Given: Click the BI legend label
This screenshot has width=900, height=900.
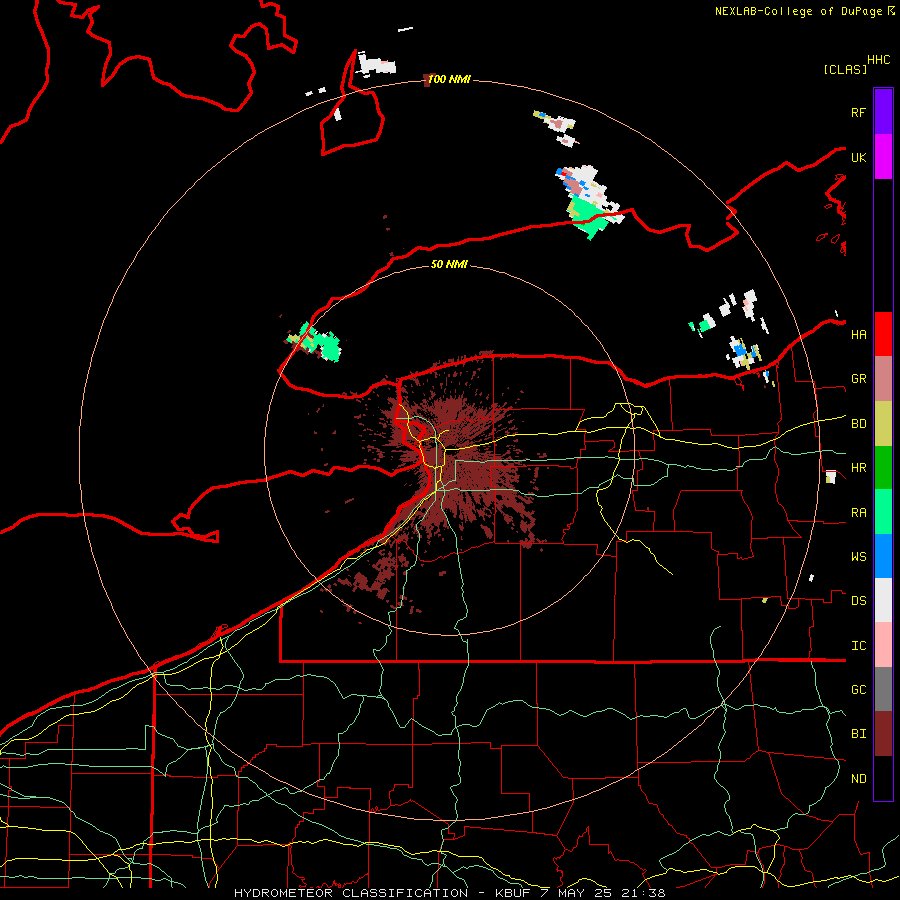Looking at the screenshot, I should click(x=858, y=734).
